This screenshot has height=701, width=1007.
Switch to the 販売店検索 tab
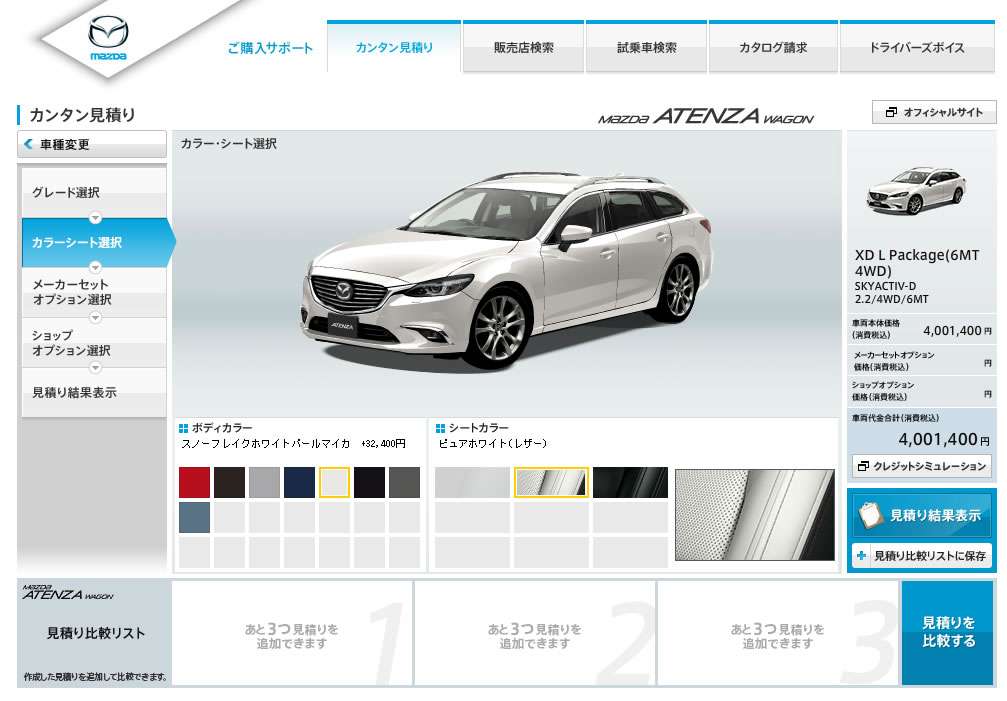(x=523, y=46)
